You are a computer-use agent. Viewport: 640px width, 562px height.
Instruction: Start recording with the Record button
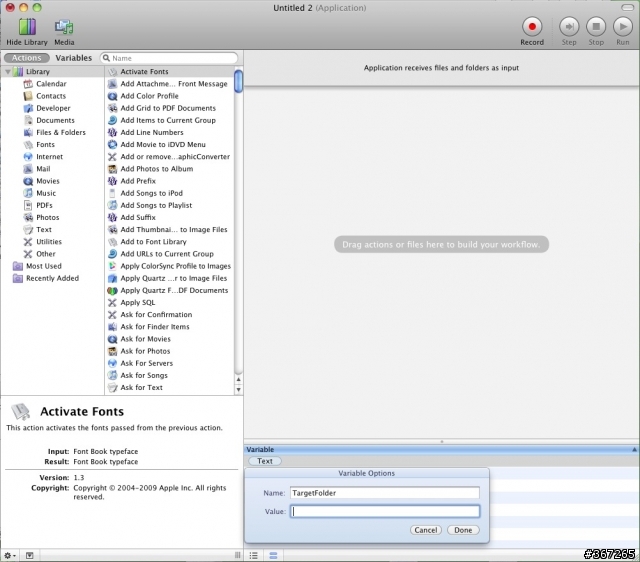[x=532, y=27]
